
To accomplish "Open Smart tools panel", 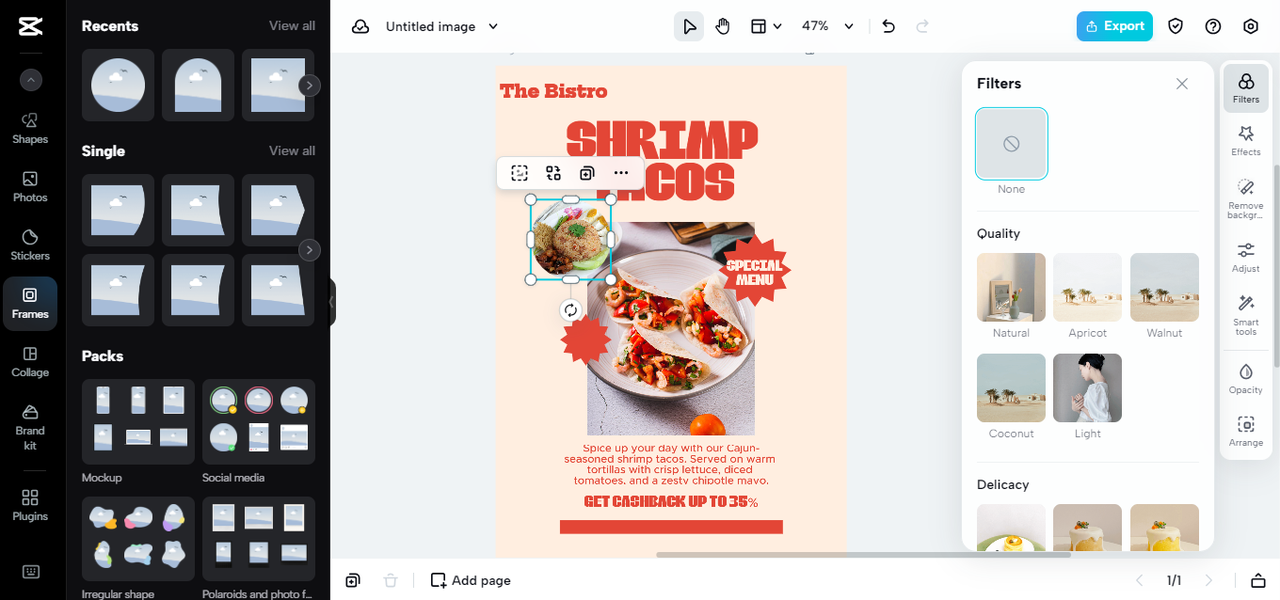I will pyautogui.click(x=1246, y=315).
